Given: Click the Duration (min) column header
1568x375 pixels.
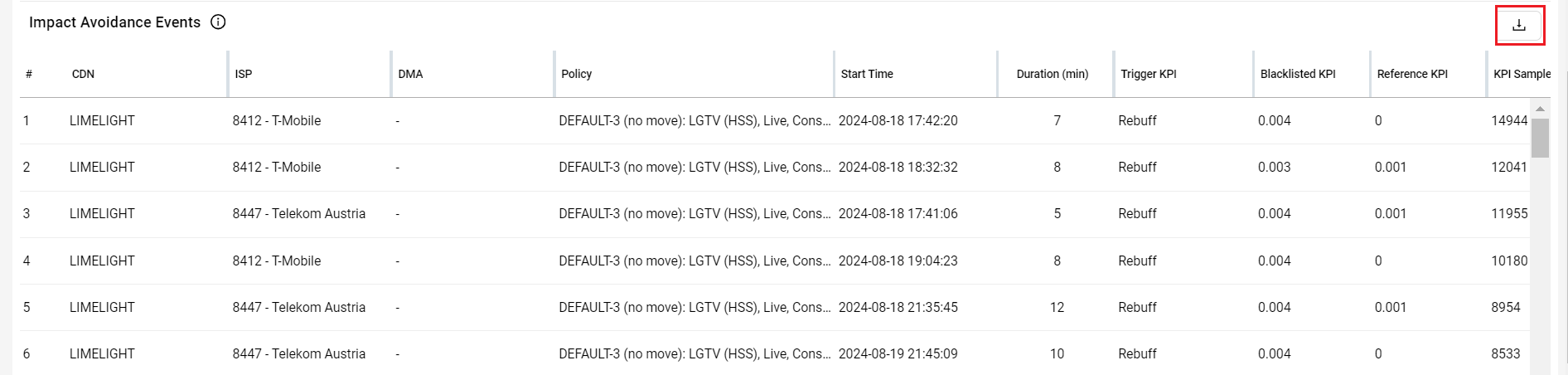Looking at the screenshot, I should coord(1052,74).
